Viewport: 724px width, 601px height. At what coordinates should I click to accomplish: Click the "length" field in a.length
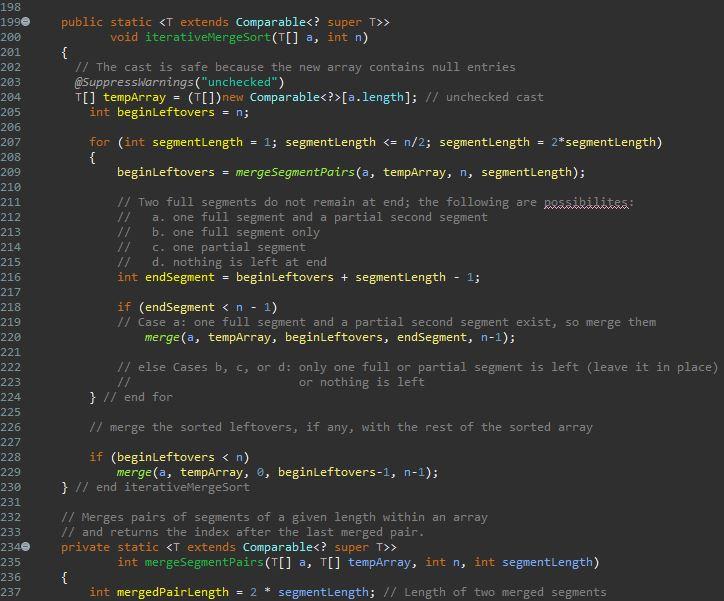383,97
